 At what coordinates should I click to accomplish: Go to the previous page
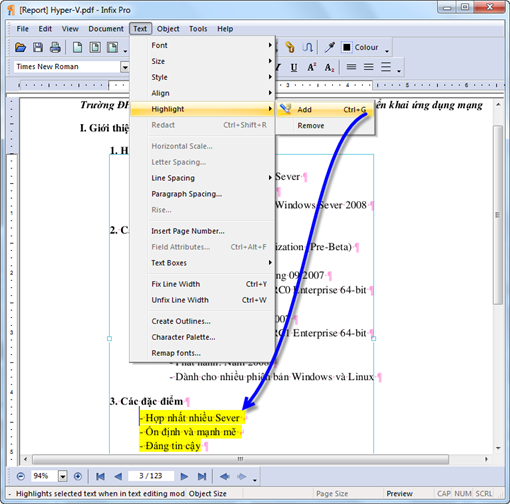click(x=118, y=477)
